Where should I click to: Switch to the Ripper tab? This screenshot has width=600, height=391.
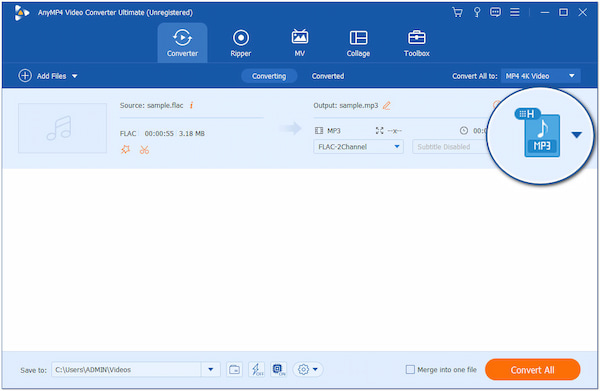click(241, 43)
